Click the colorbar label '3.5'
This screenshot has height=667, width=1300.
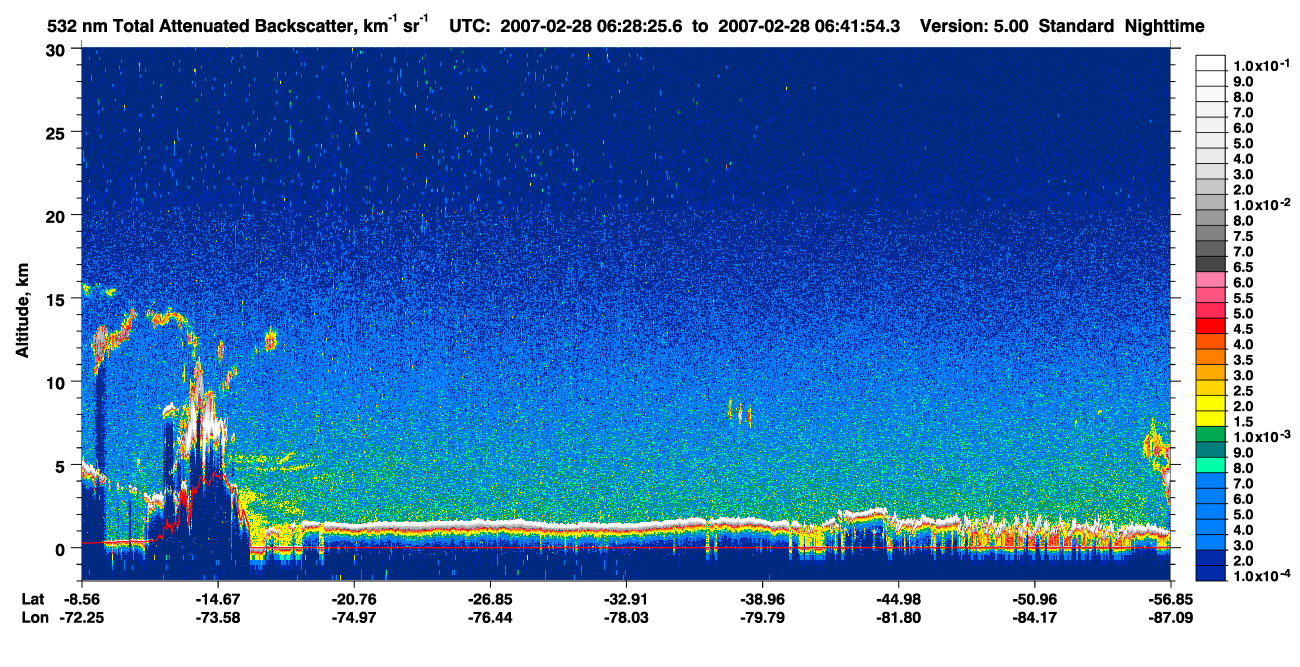click(1243, 360)
